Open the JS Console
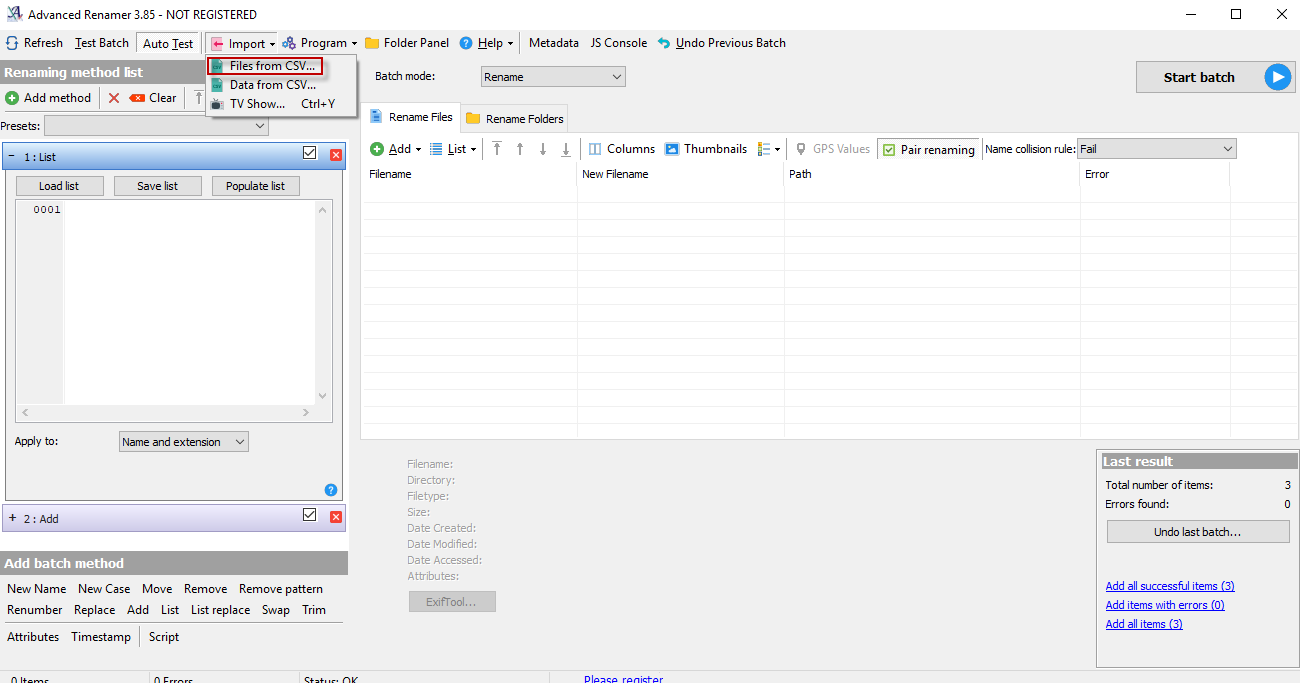This screenshot has width=1300, height=683. (x=618, y=43)
